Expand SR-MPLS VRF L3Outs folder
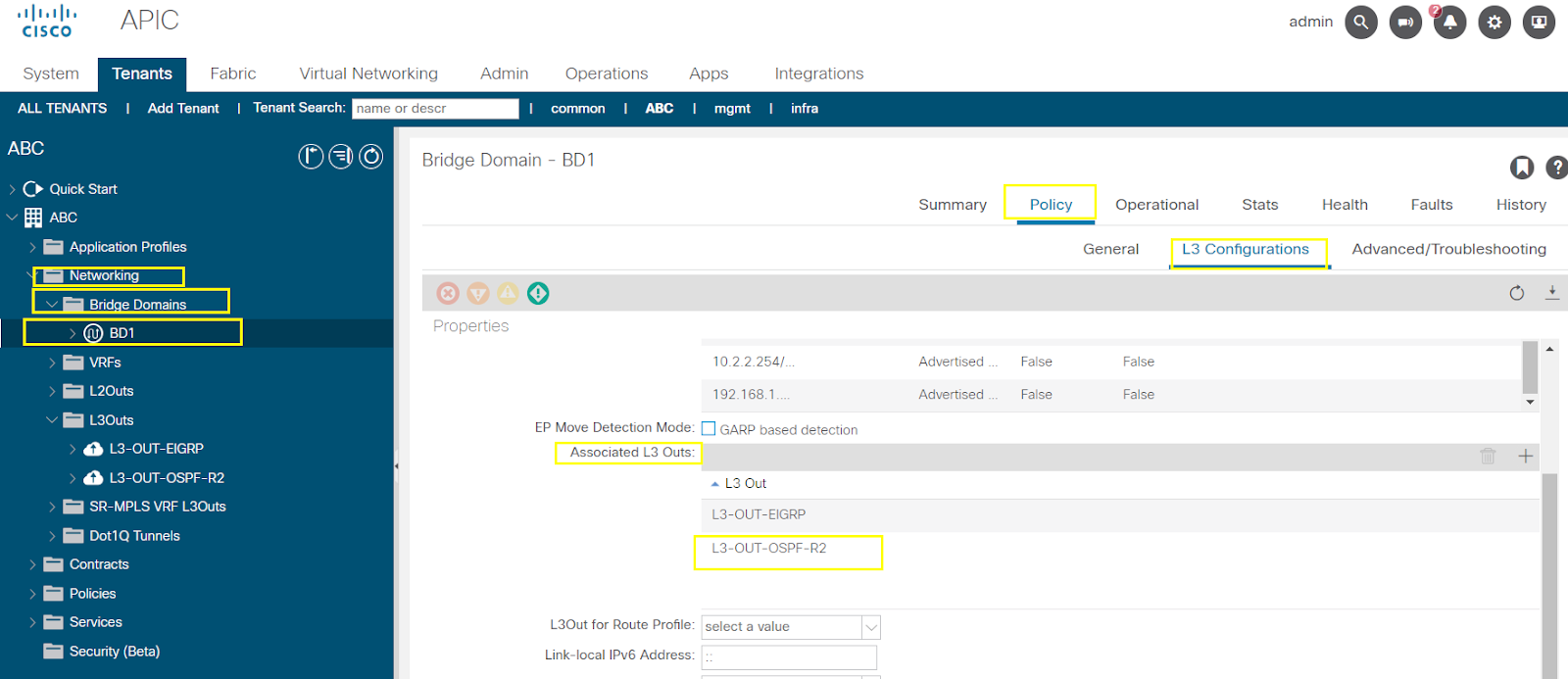1568x679 pixels. coord(52,507)
